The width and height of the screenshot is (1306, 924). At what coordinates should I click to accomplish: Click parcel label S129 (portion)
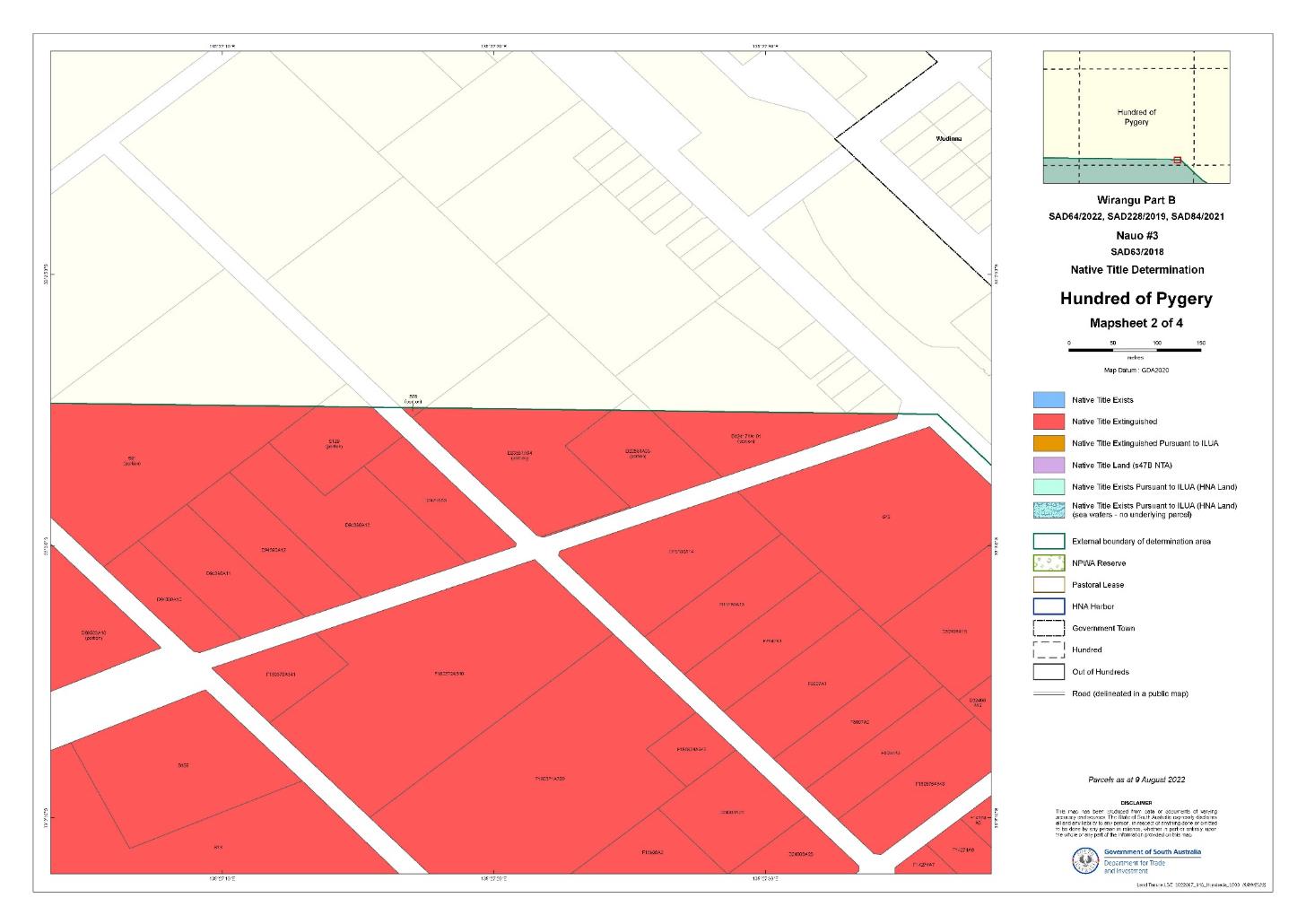(x=334, y=443)
